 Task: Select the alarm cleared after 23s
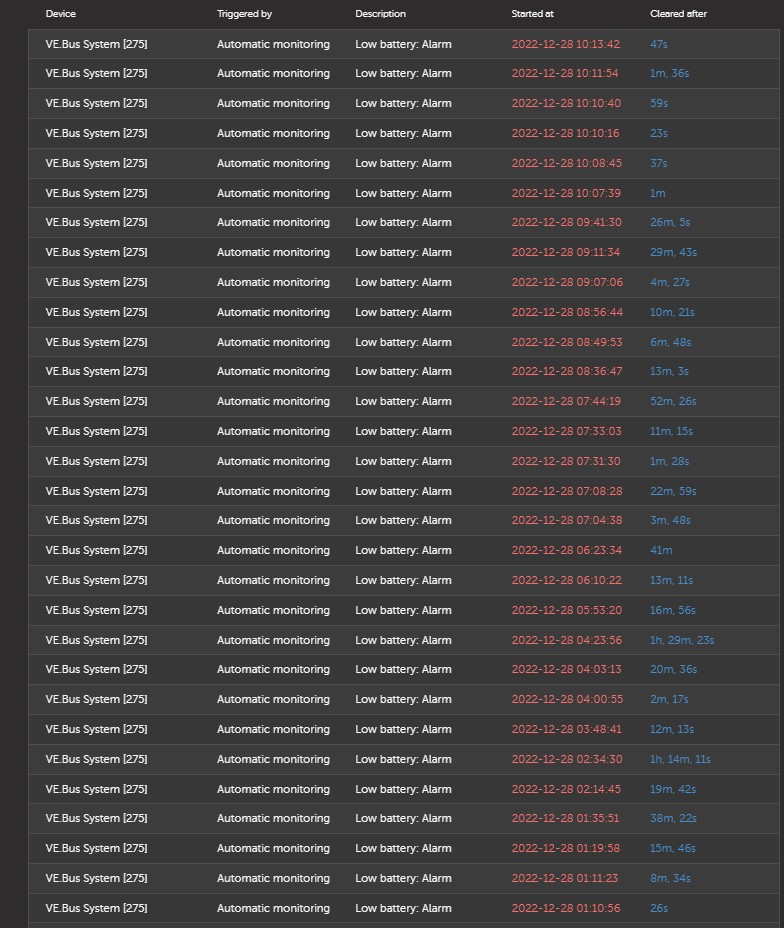point(404,133)
